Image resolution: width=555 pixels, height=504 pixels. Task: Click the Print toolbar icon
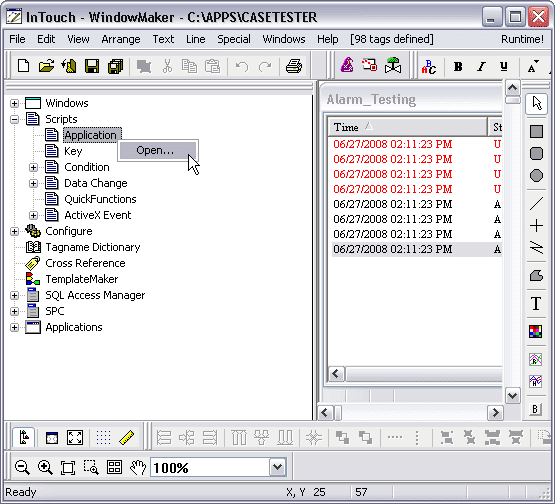pos(293,66)
